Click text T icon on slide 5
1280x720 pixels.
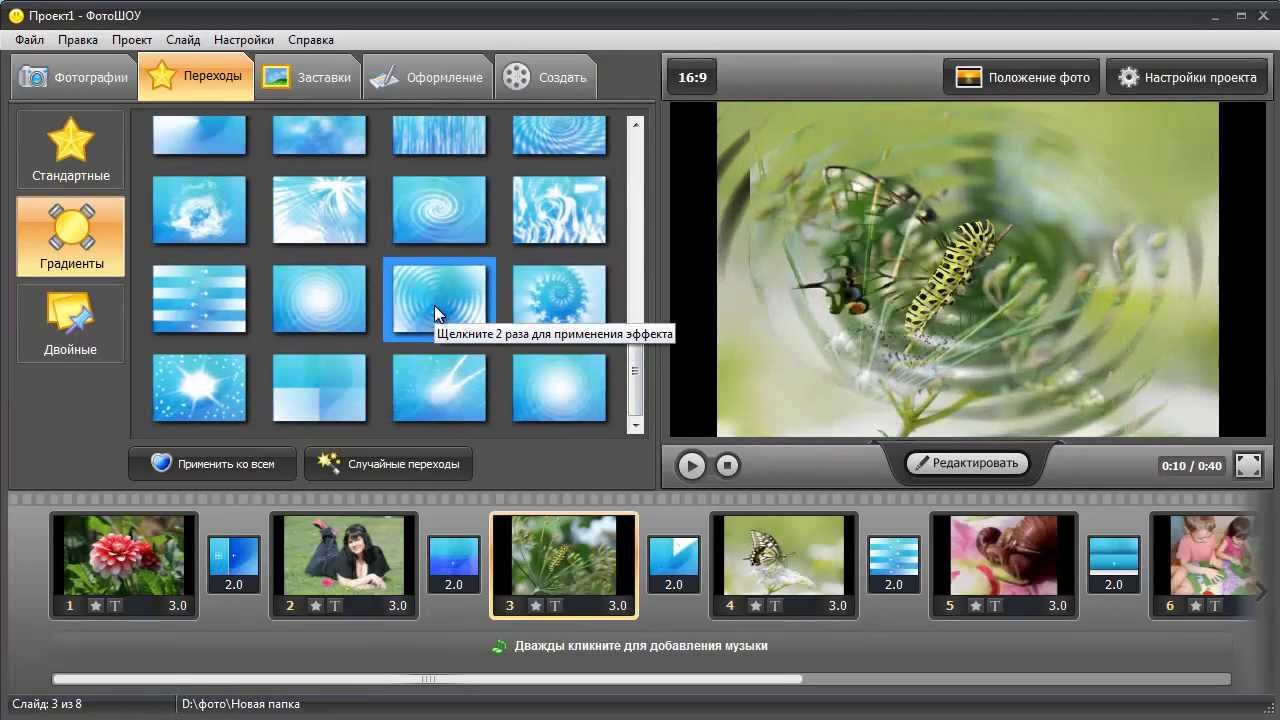point(995,606)
